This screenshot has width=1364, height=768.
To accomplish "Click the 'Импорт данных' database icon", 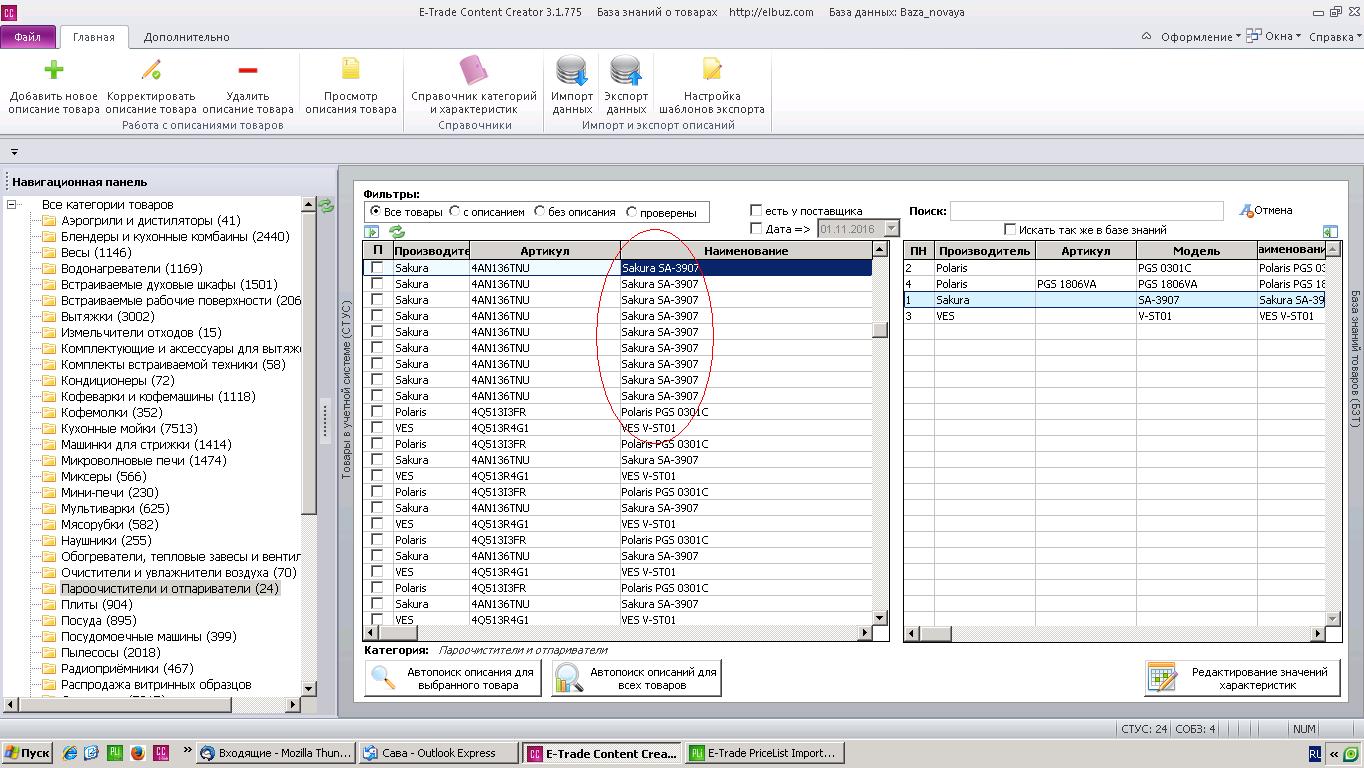I will point(572,70).
